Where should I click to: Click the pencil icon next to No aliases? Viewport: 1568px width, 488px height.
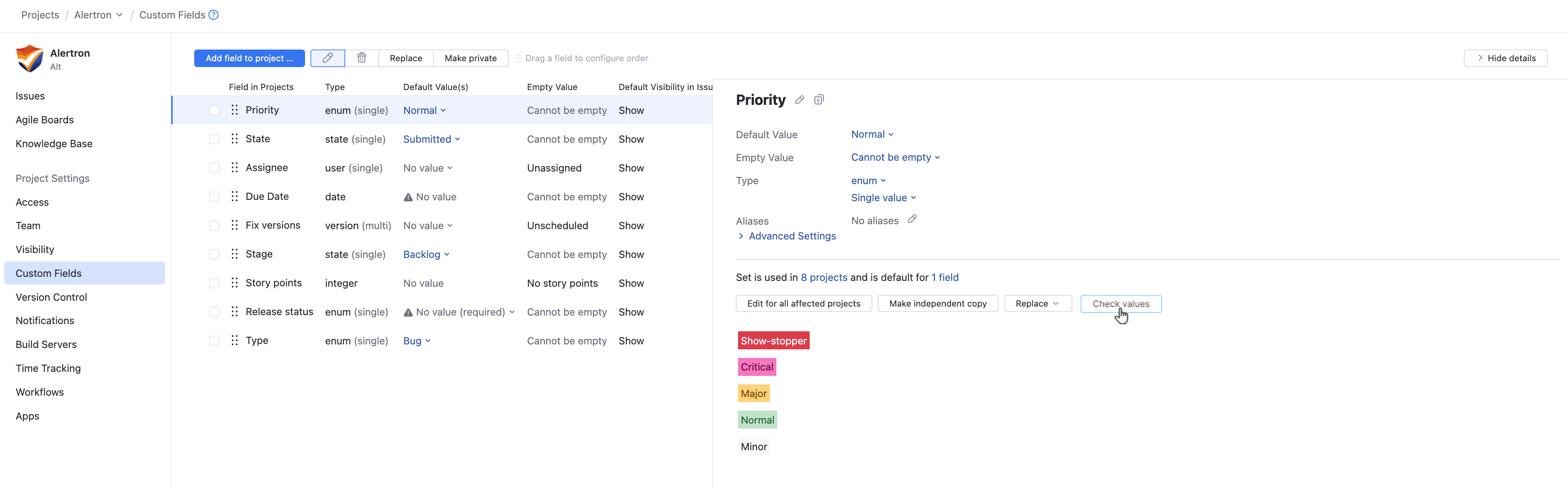912,219
